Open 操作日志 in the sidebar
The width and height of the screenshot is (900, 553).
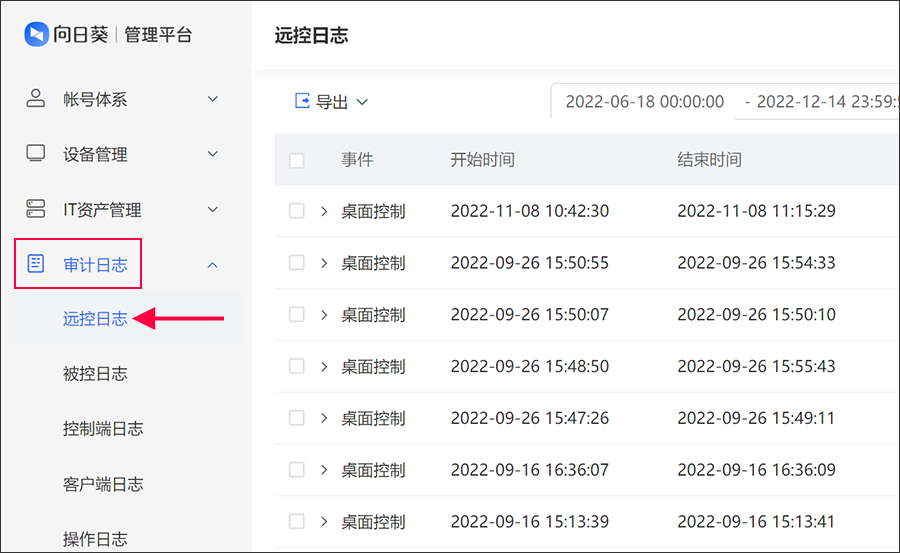point(95,539)
